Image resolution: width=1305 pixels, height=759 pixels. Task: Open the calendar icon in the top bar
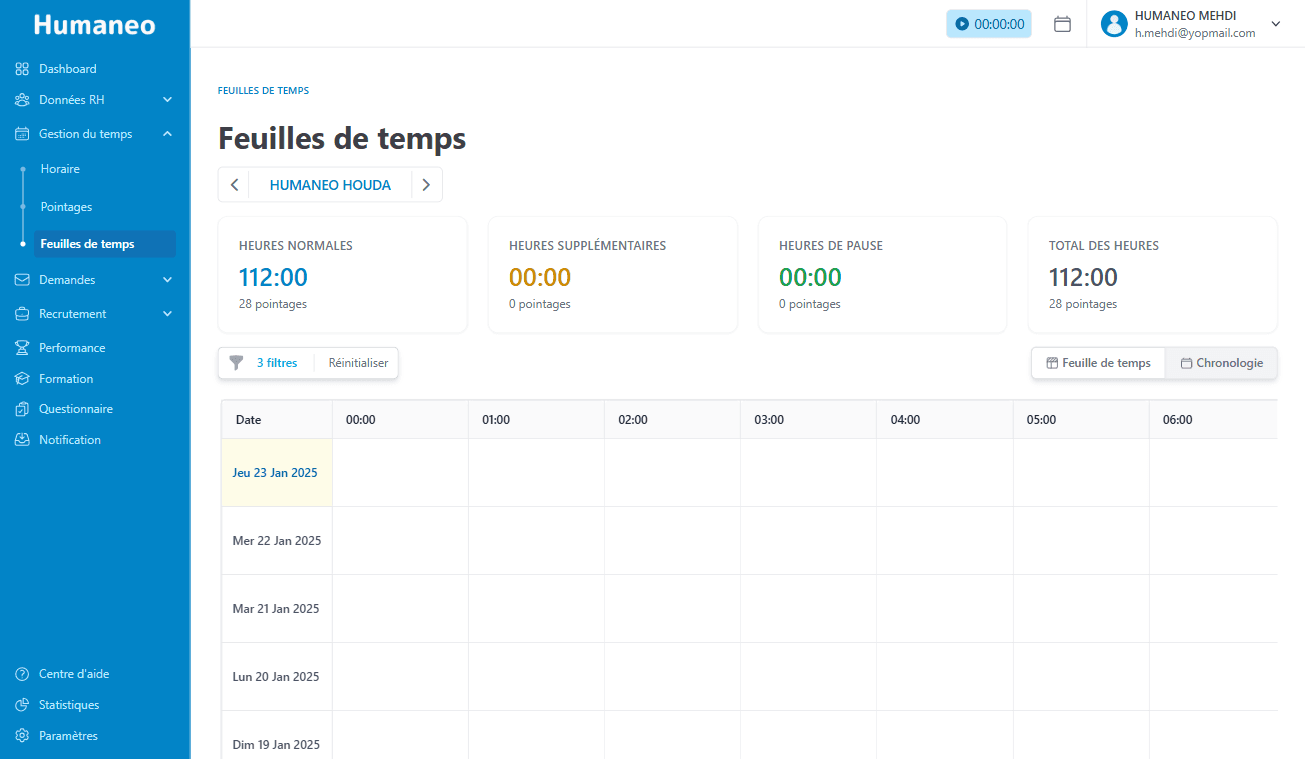(1063, 23)
